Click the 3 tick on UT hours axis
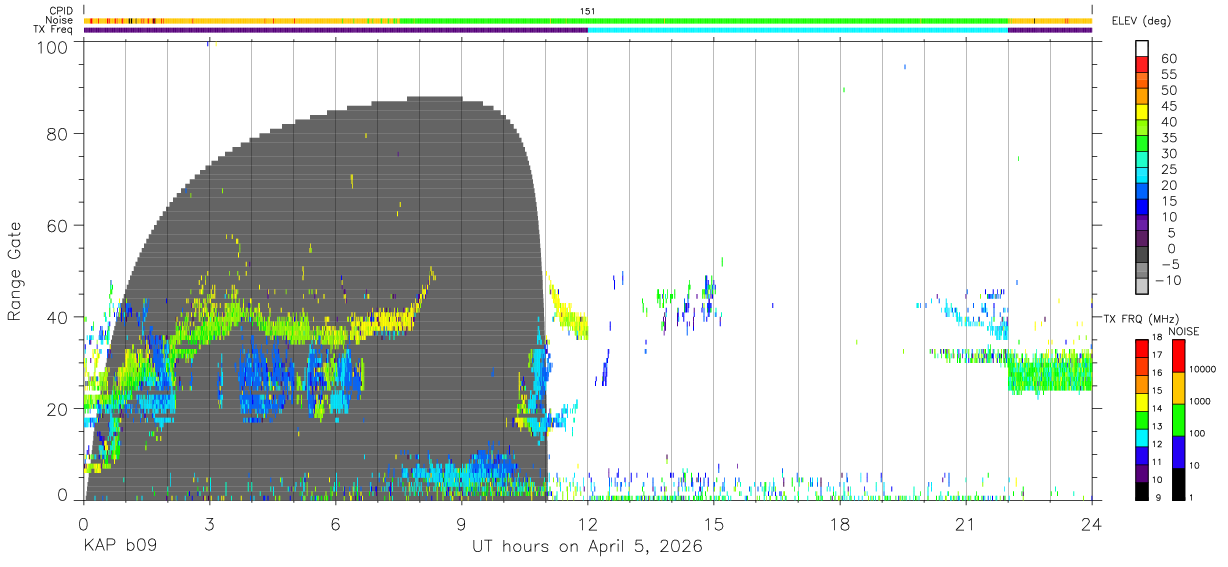The height and width of the screenshot is (567, 1228). coord(209,523)
